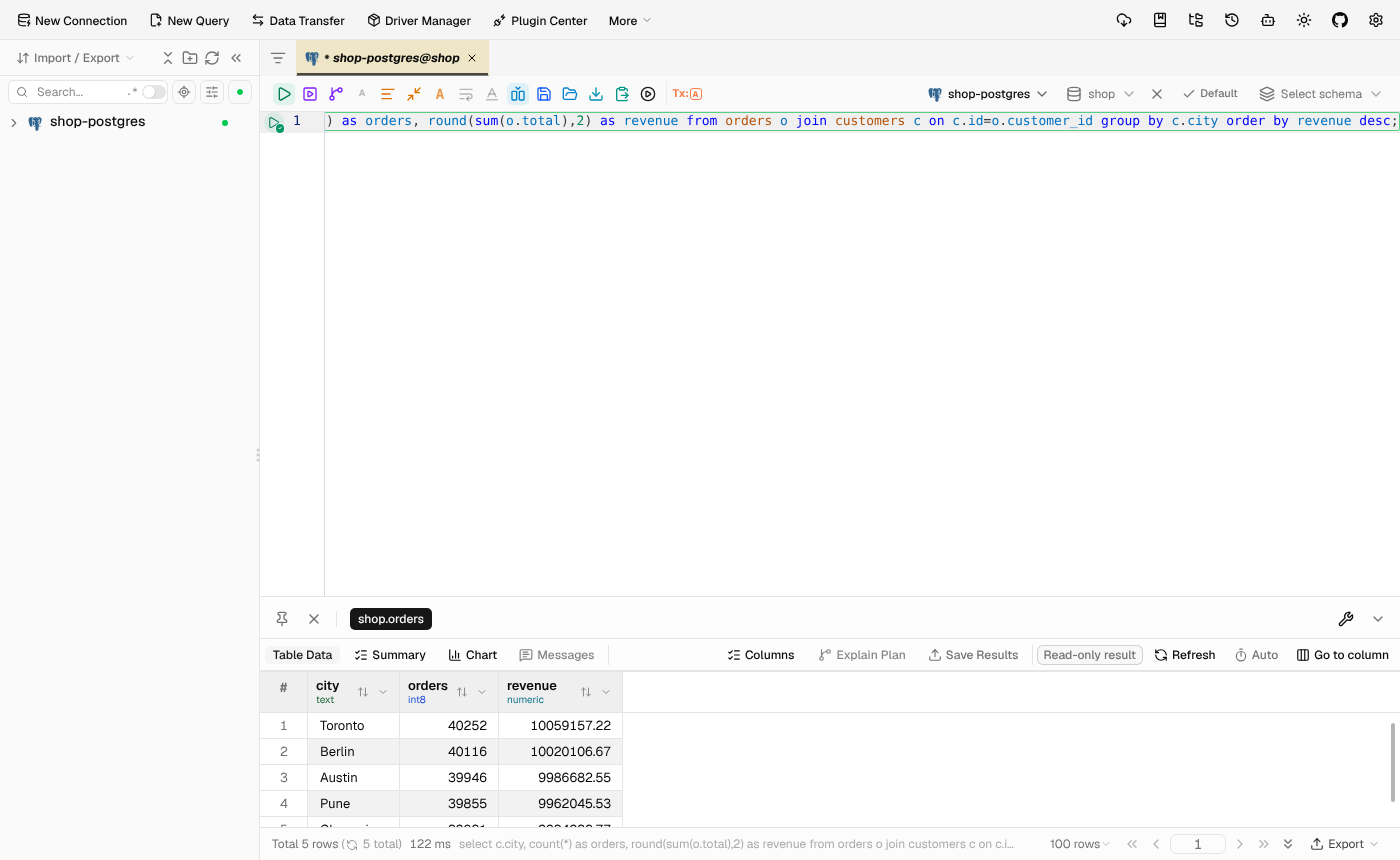The height and width of the screenshot is (860, 1400).
Task: Expand the shop-postgres tree node
Action: point(14,122)
